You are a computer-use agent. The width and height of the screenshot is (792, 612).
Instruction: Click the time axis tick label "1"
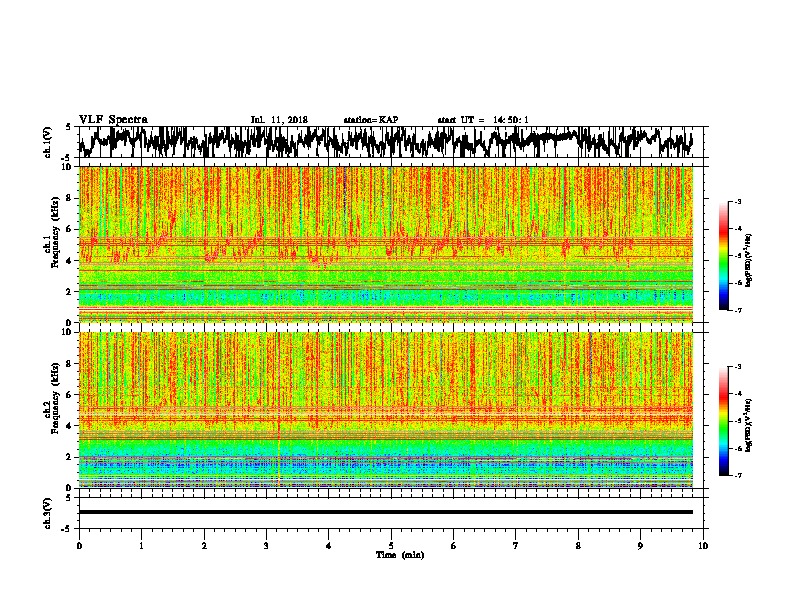tap(141, 545)
